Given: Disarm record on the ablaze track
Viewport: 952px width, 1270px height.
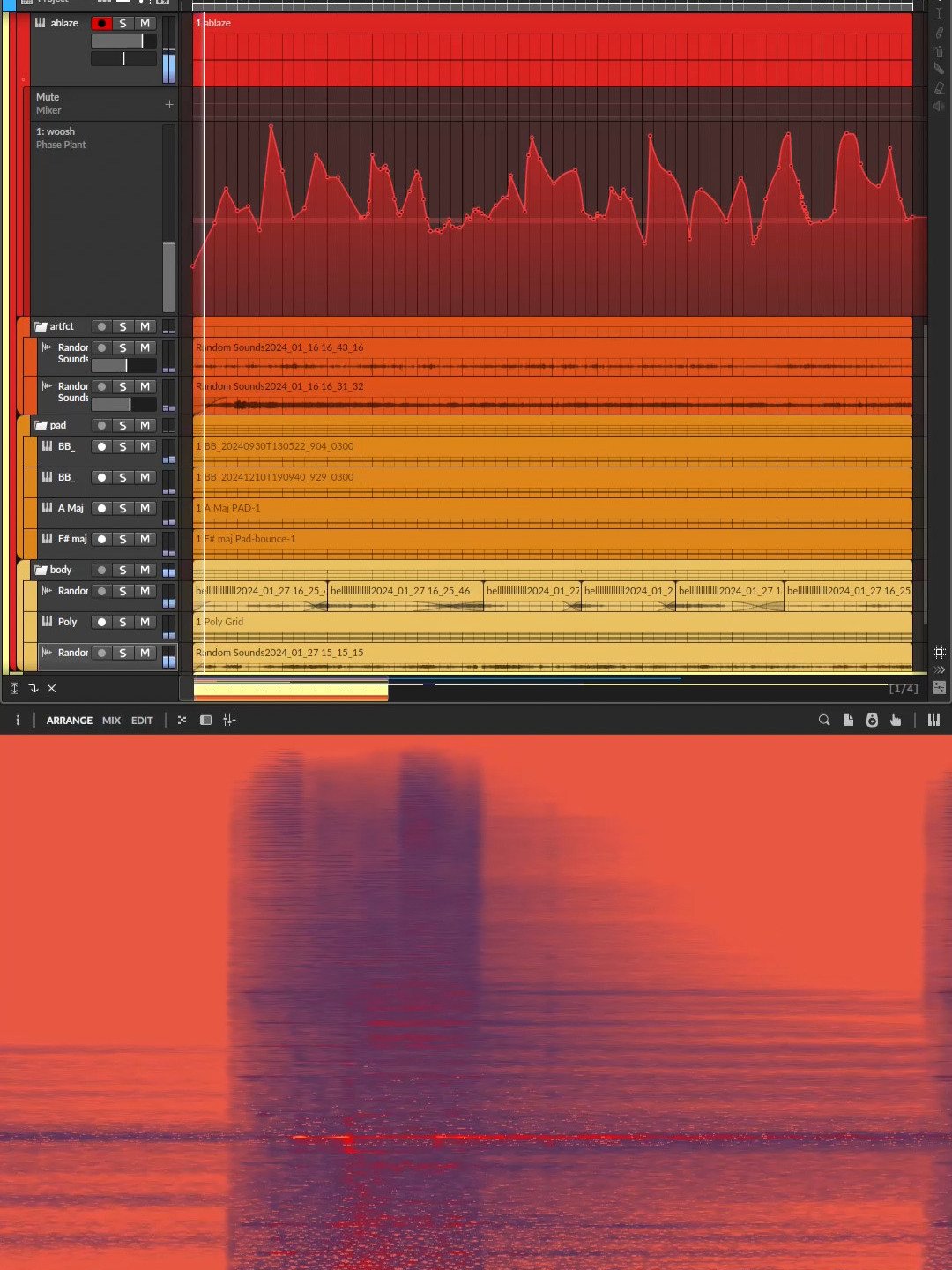Looking at the screenshot, I should click(x=101, y=24).
